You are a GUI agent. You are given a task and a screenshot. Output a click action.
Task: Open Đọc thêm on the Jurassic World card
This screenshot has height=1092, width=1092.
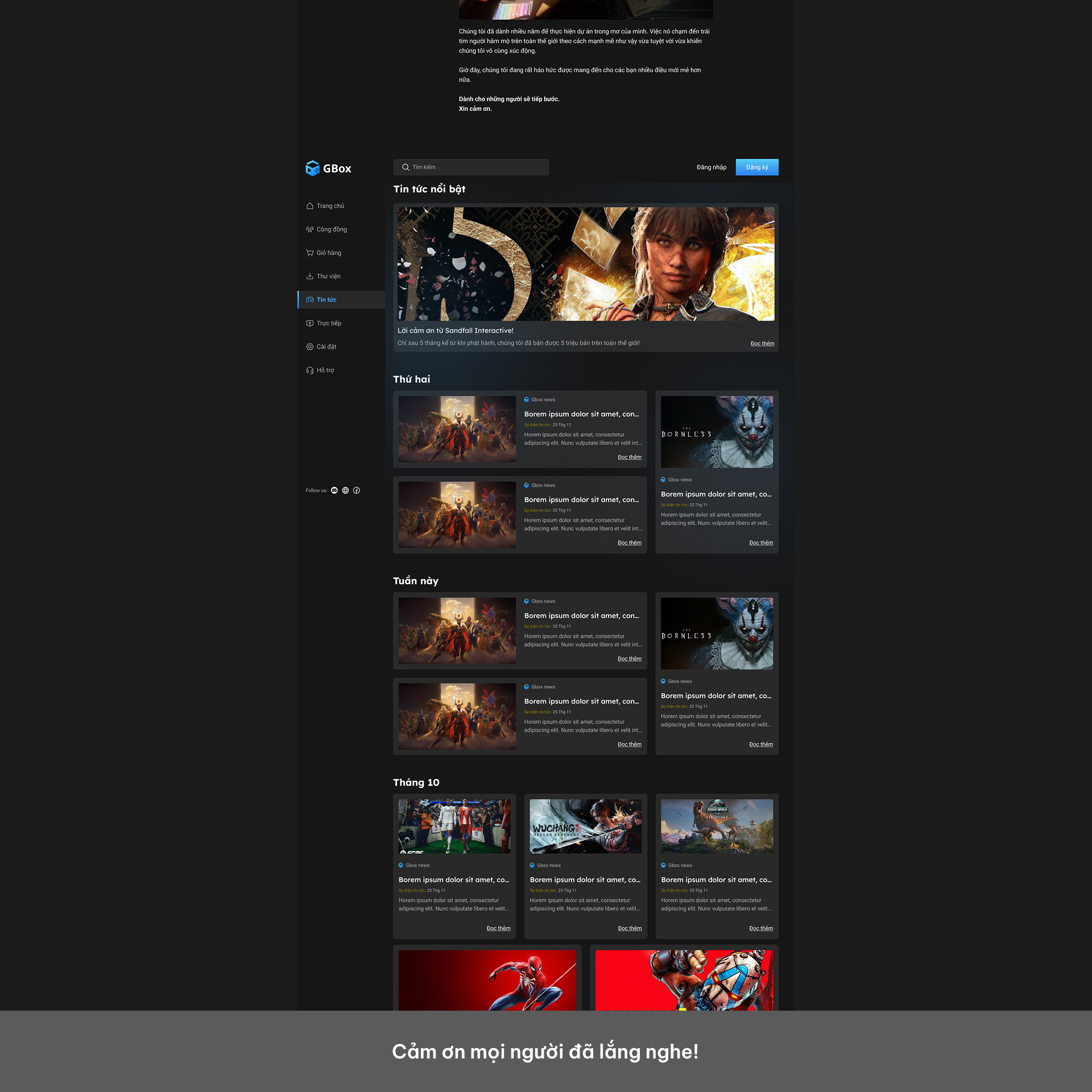761,928
